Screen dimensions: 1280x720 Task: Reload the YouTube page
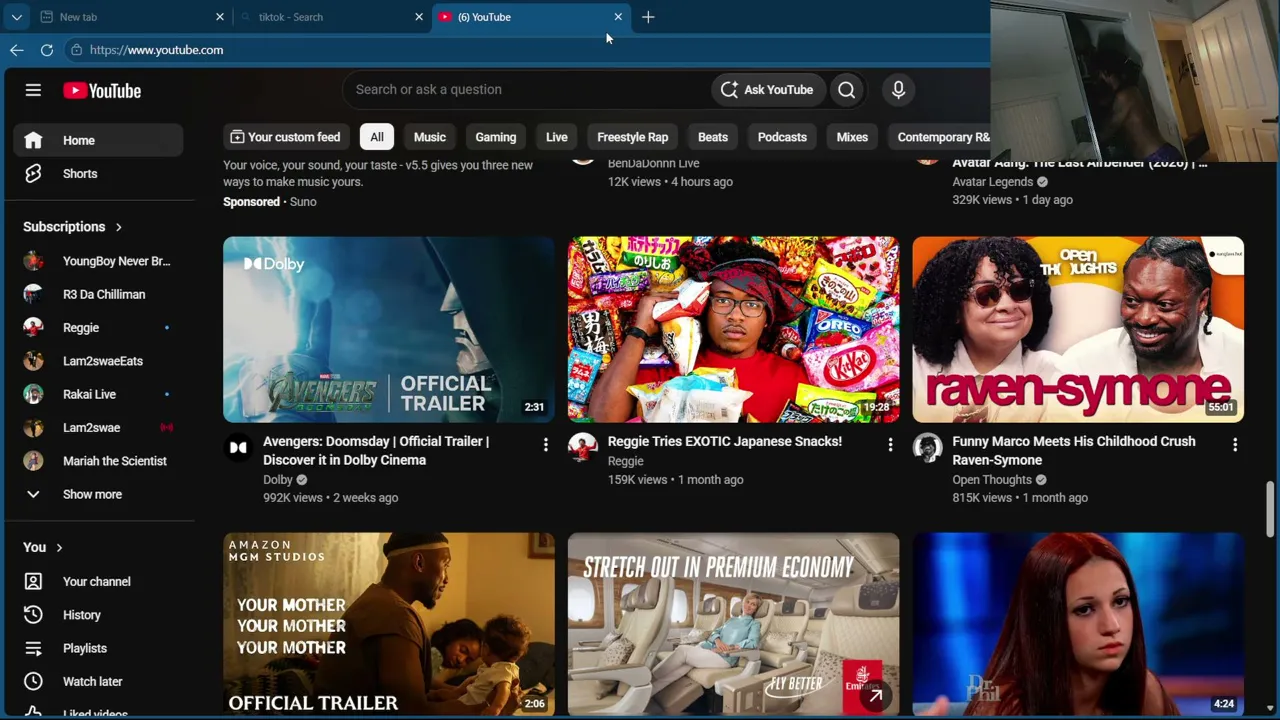pos(47,50)
